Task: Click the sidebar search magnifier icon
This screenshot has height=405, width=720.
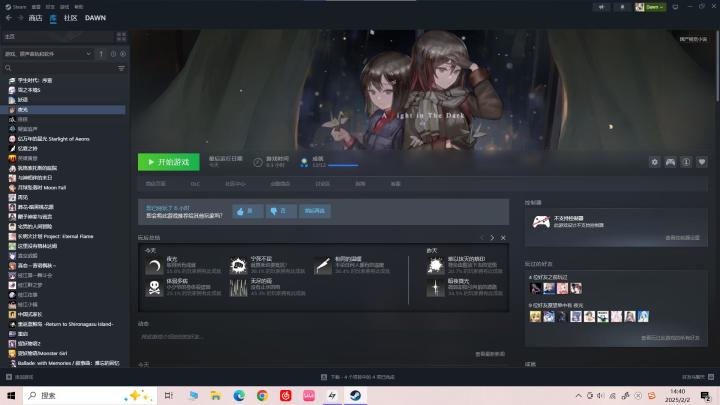Action: pyautogui.click(x=8, y=68)
